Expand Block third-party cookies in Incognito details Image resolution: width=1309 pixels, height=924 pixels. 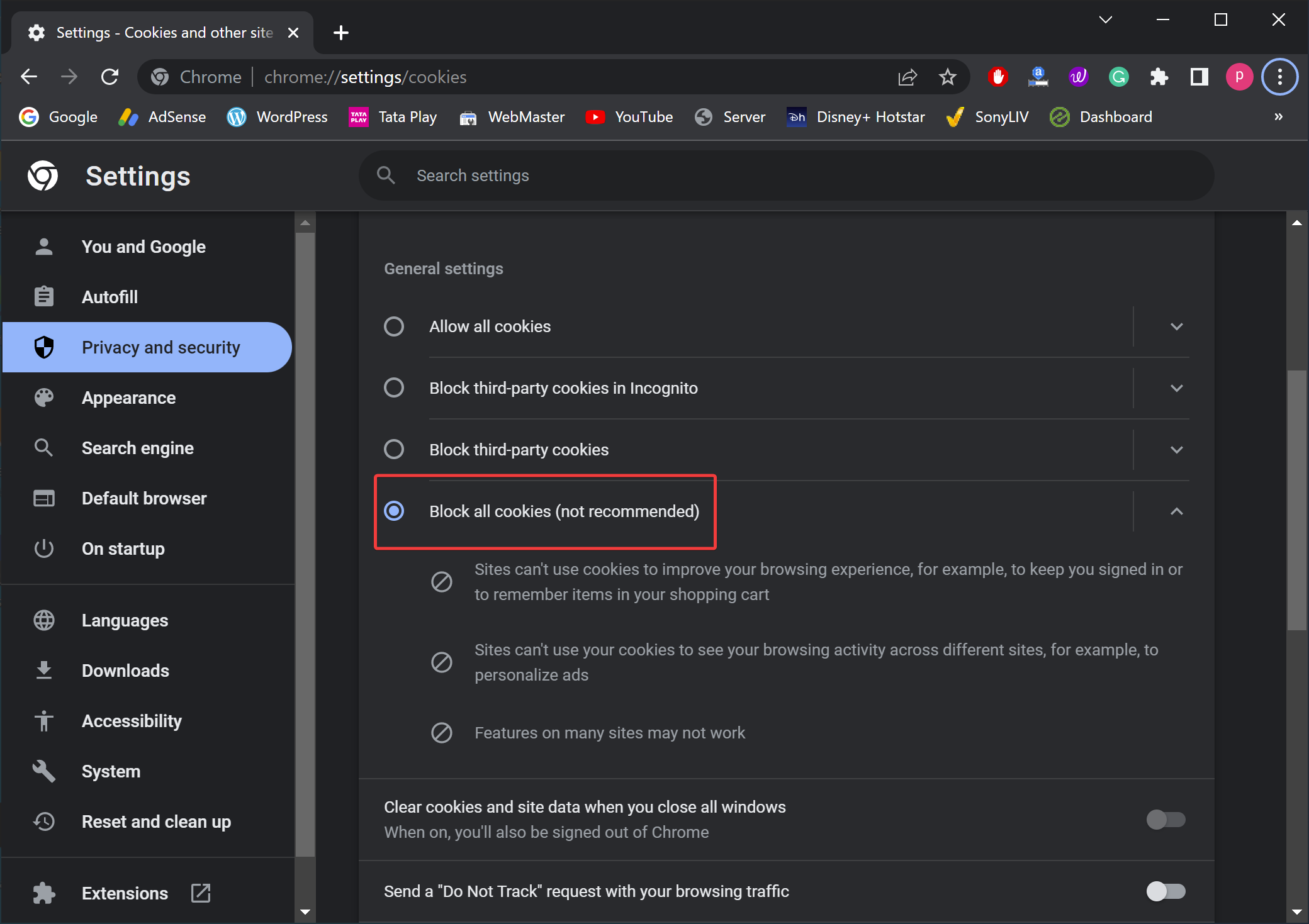pyautogui.click(x=1176, y=388)
